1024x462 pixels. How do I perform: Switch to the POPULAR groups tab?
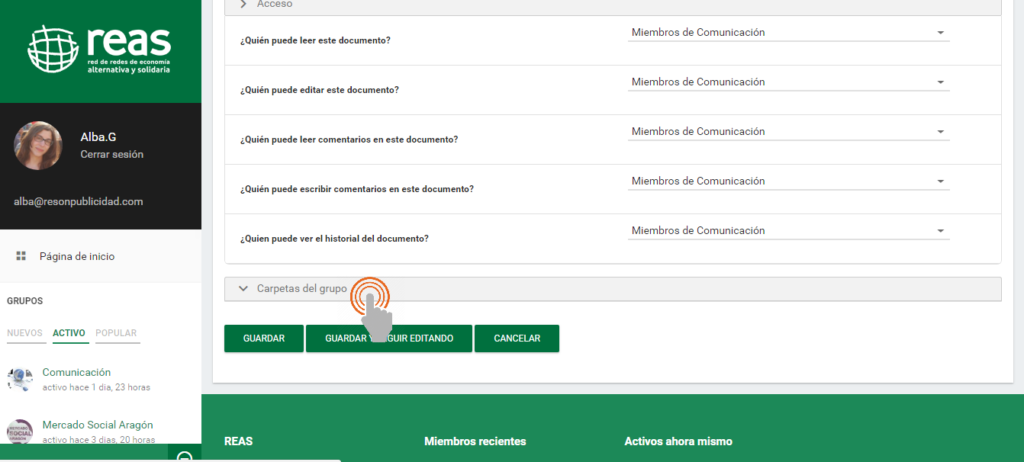[x=117, y=333]
